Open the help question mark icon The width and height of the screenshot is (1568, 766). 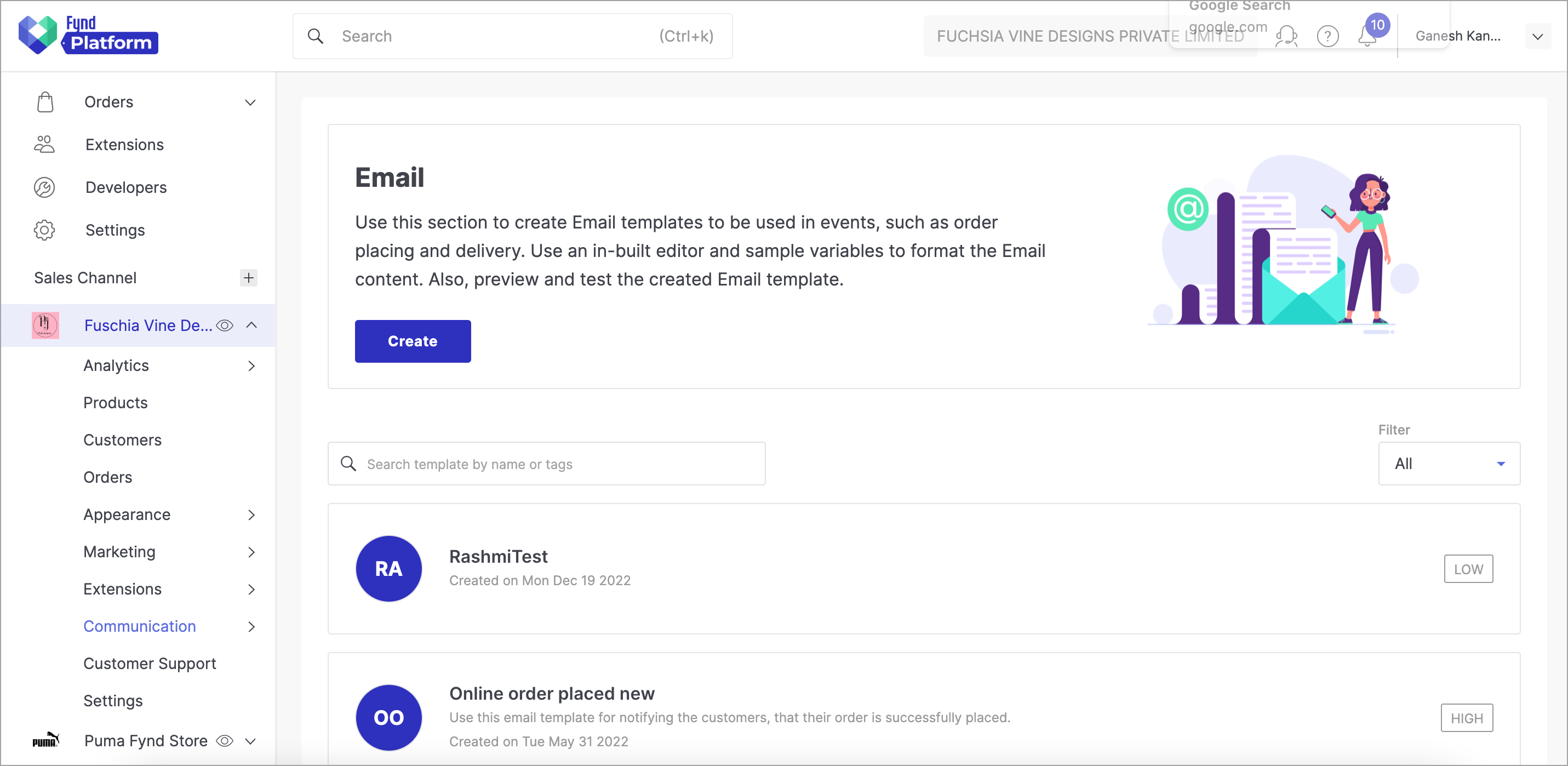1327,37
